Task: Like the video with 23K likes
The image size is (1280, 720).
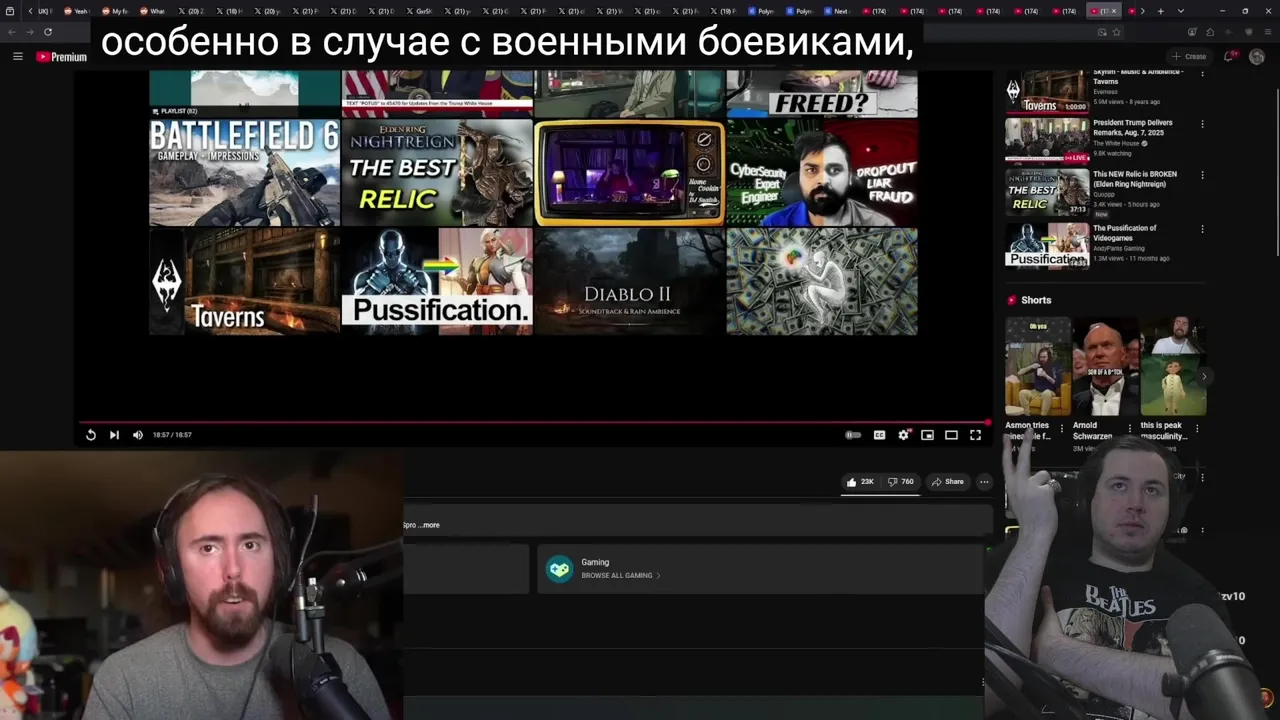Action: pyautogui.click(x=860, y=482)
